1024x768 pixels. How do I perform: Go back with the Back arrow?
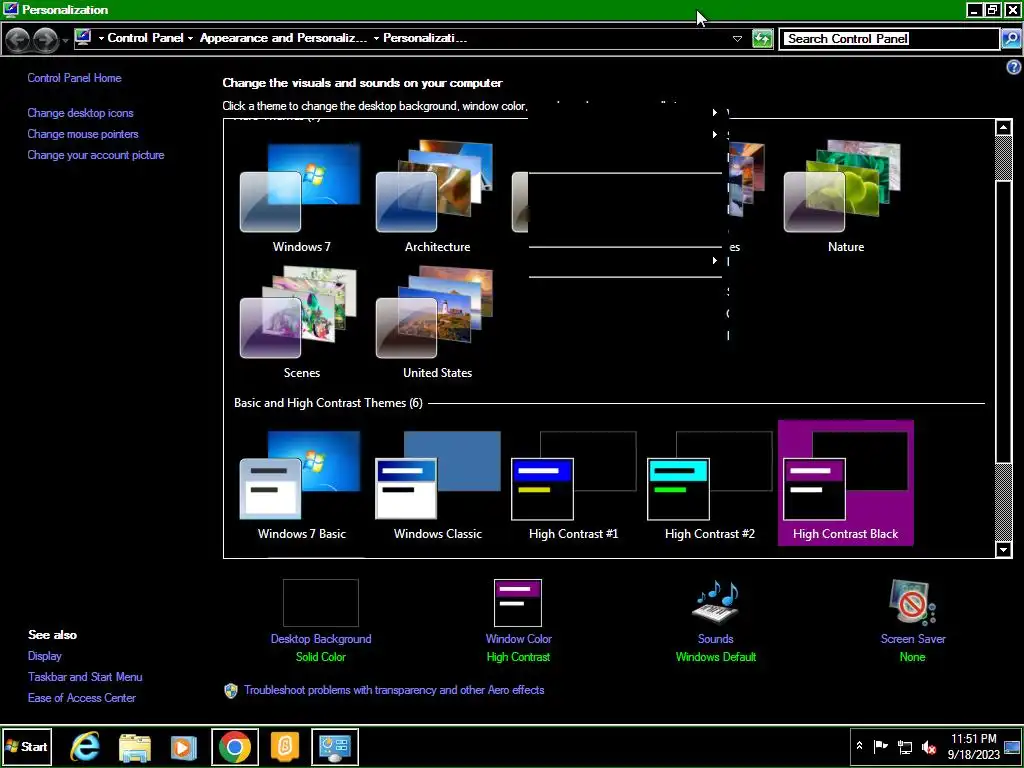click(x=17, y=40)
